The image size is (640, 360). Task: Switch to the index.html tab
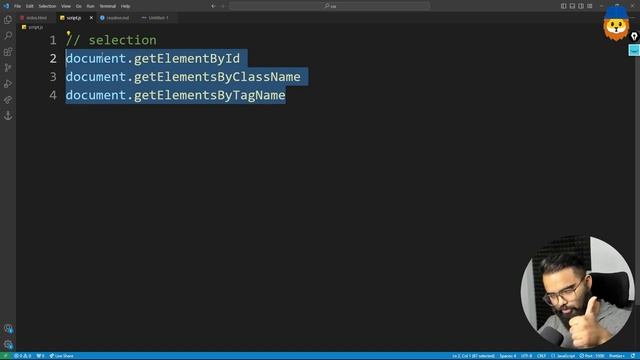click(x=36, y=18)
